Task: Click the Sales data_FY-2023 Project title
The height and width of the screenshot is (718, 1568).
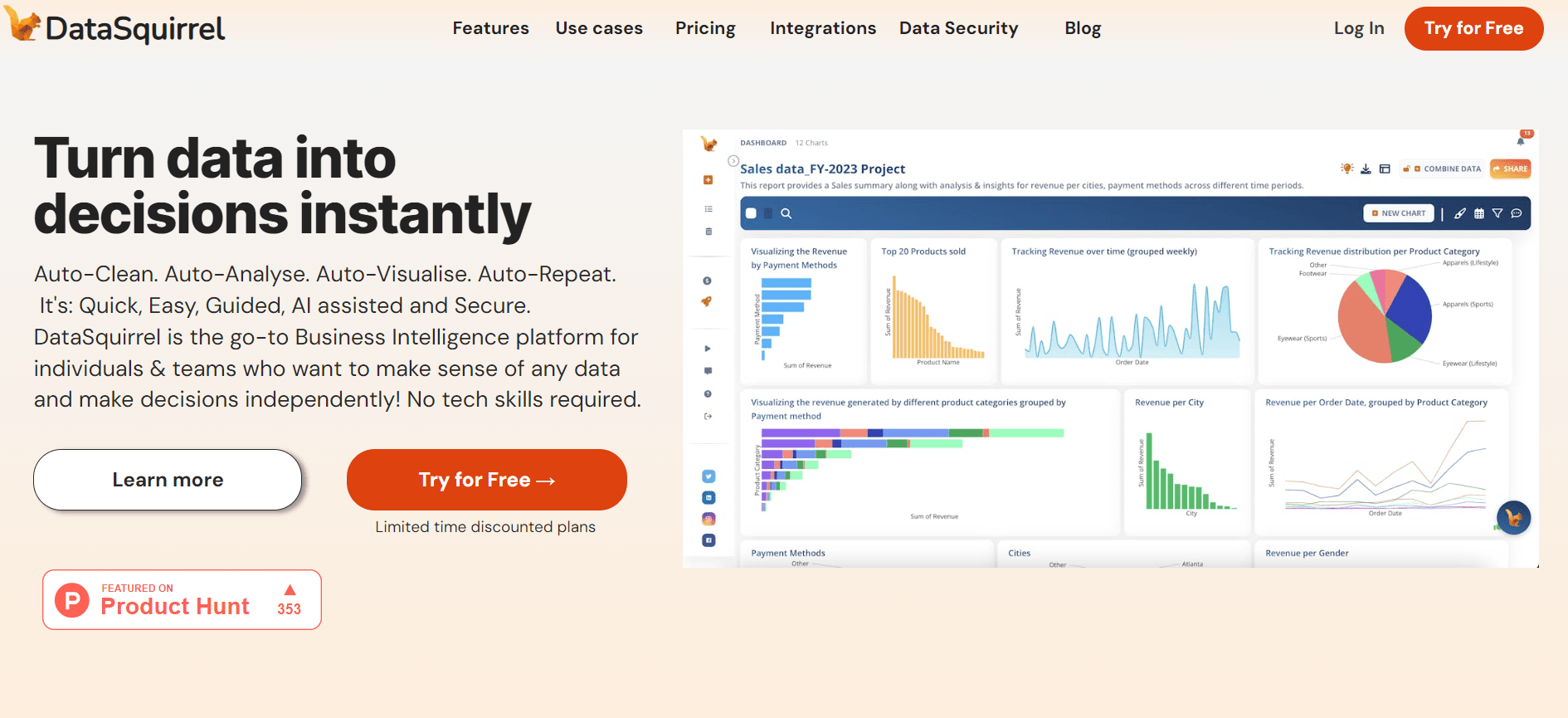Action: [822, 169]
